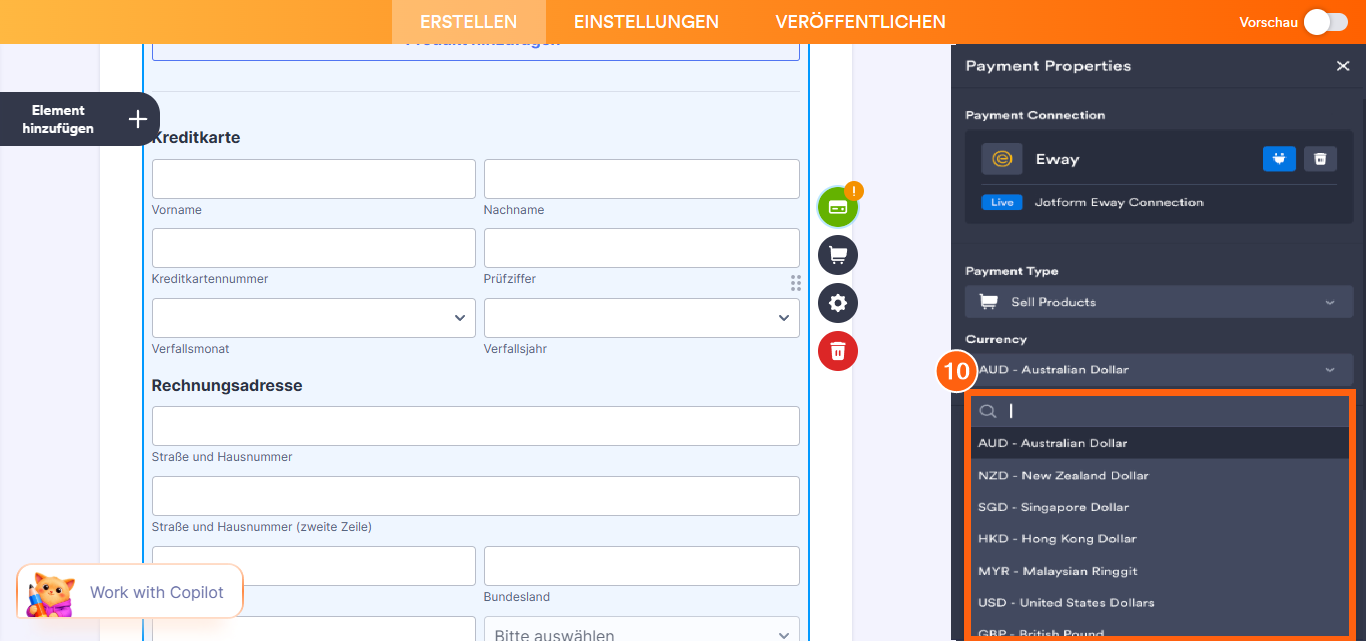Click the magnifier icon in currency search
The width and height of the screenshot is (1366, 641).
[x=988, y=410]
